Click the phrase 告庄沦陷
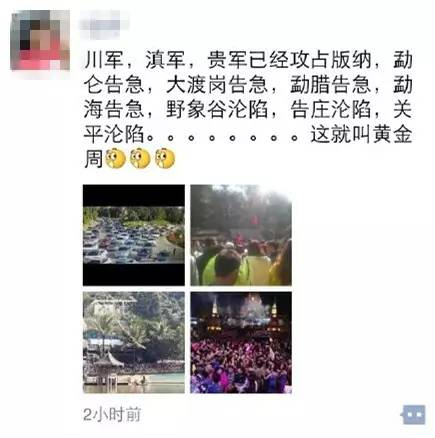The width and height of the screenshot is (435, 438). tap(331, 110)
